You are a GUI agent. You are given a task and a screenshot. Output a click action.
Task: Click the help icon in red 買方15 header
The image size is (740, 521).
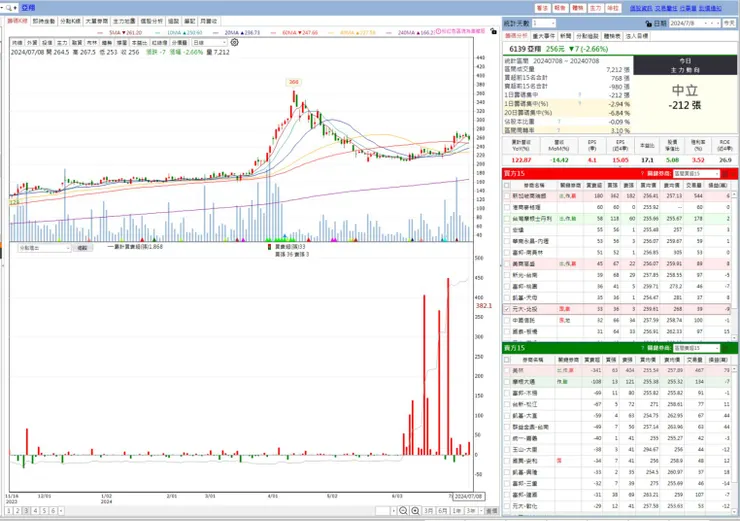point(642,174)
